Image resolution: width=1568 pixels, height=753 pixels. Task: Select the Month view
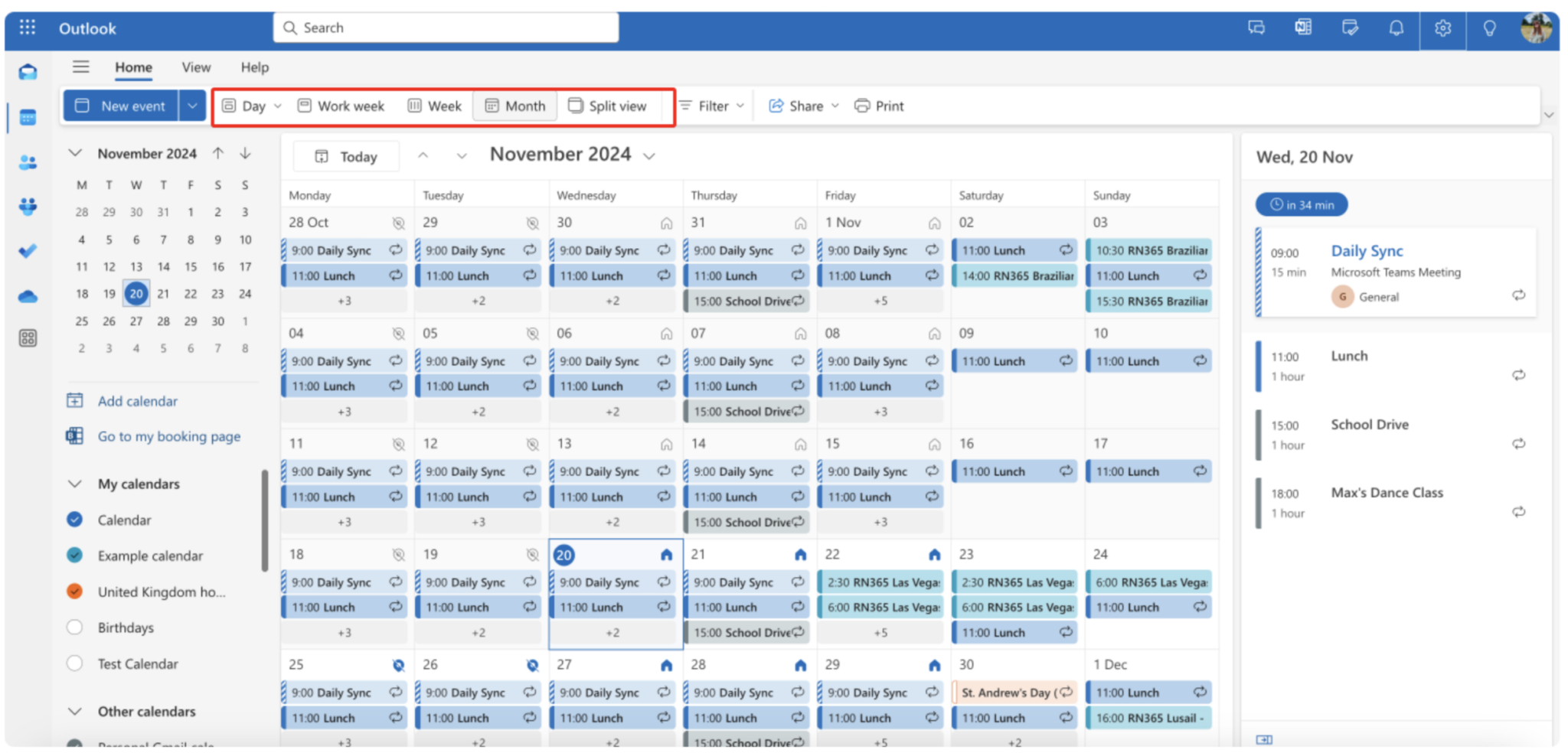tap(515, 106)
